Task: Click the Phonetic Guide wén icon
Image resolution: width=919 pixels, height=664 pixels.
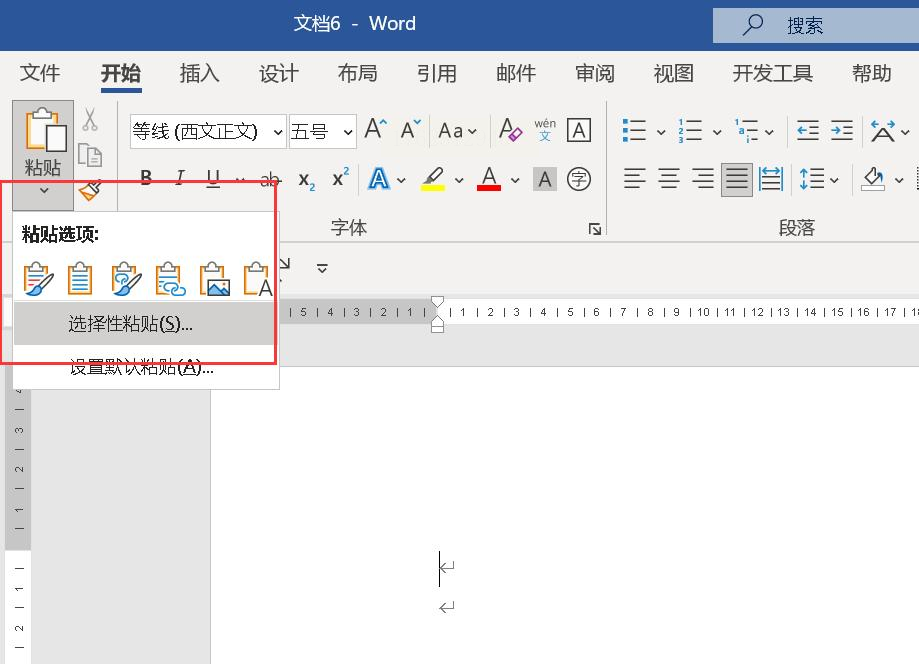Action: [545, 130]
